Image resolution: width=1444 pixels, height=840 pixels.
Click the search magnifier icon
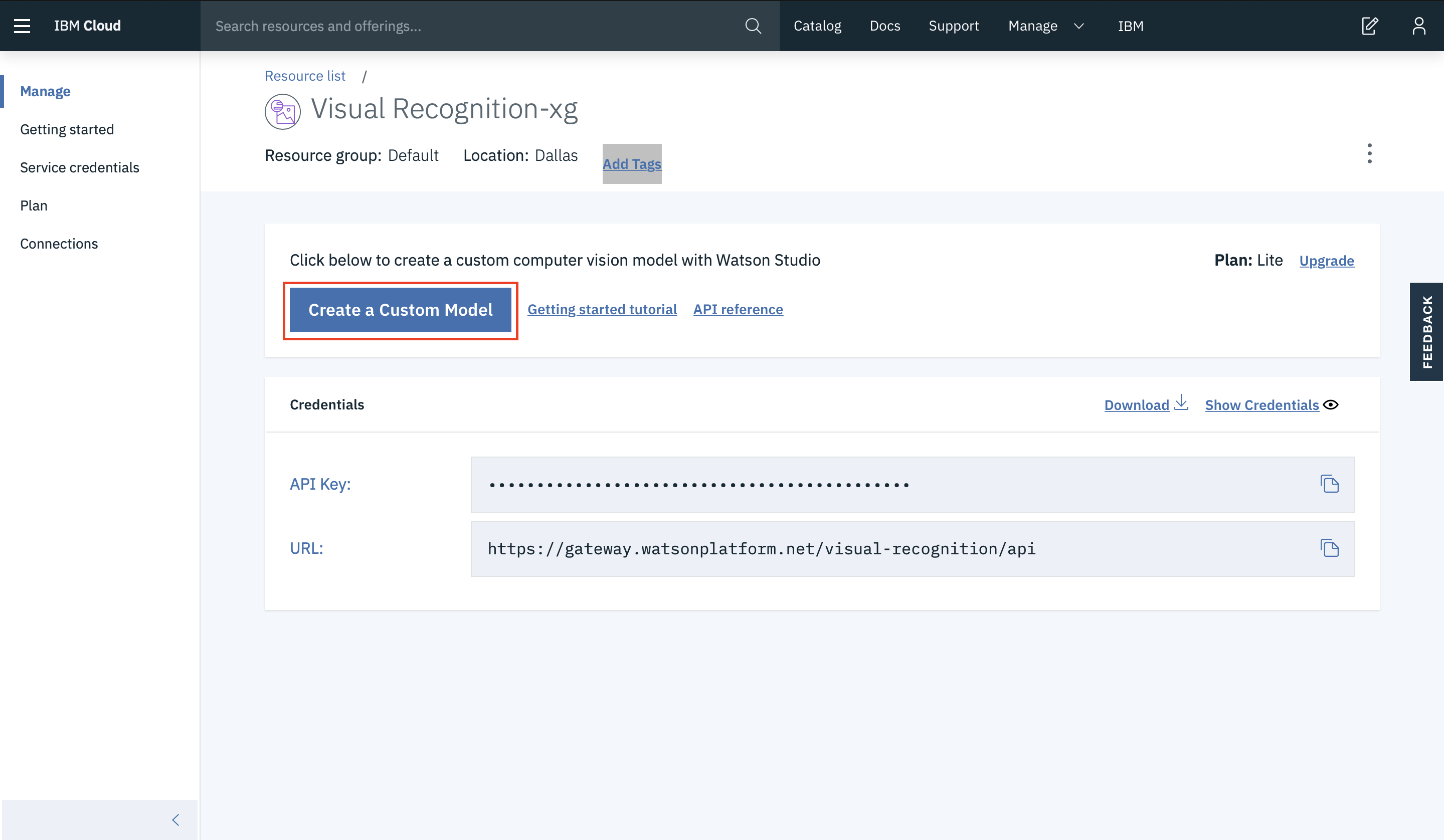753,26
